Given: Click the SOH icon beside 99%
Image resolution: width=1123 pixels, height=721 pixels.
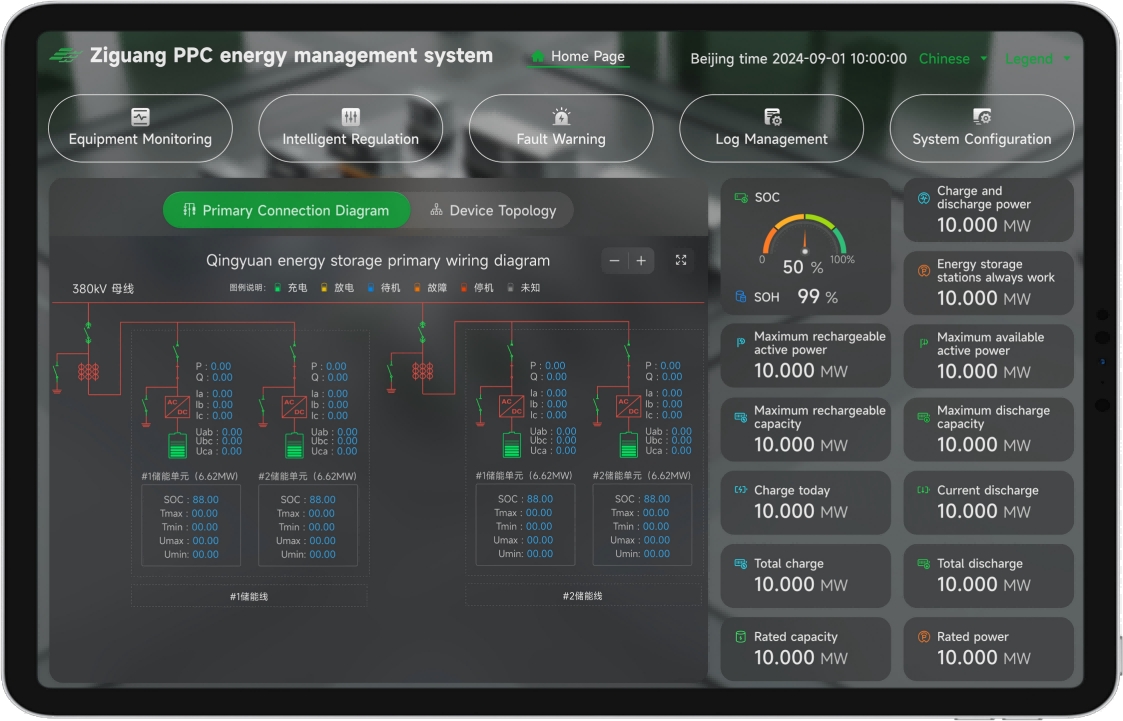Looking at the screenshot, I should pos(741,297).
